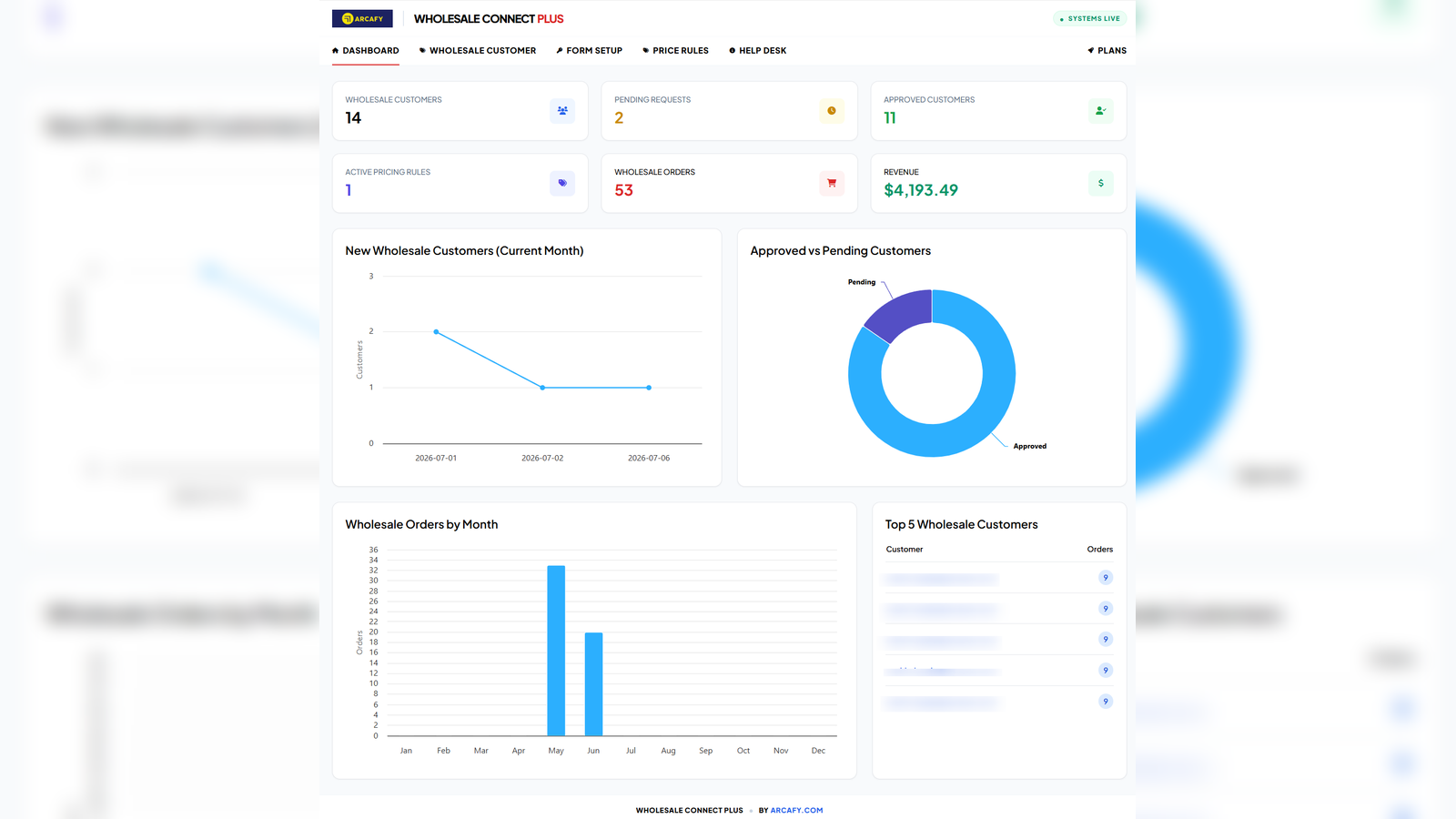Screen dimensions: 1456x819
Task: Click the first customer's orders count badge
Action: pos(1106,578)
